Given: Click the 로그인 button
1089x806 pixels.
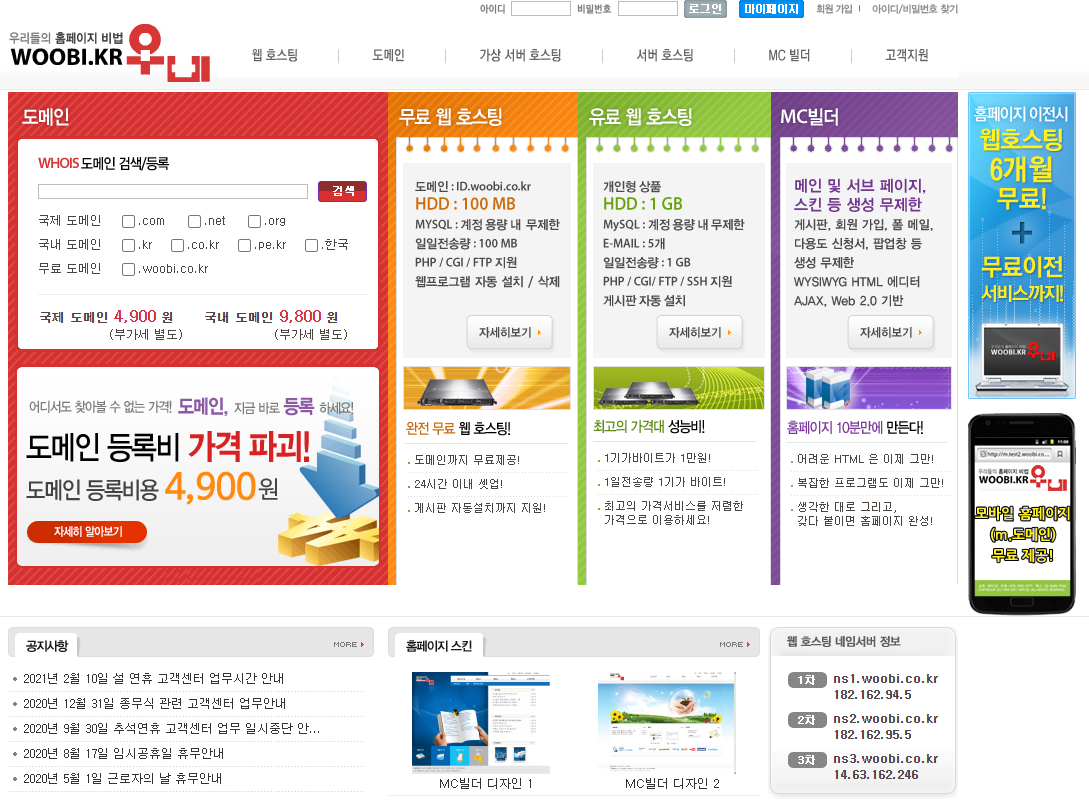Looking at the screenshot, I should coord(705,8).
